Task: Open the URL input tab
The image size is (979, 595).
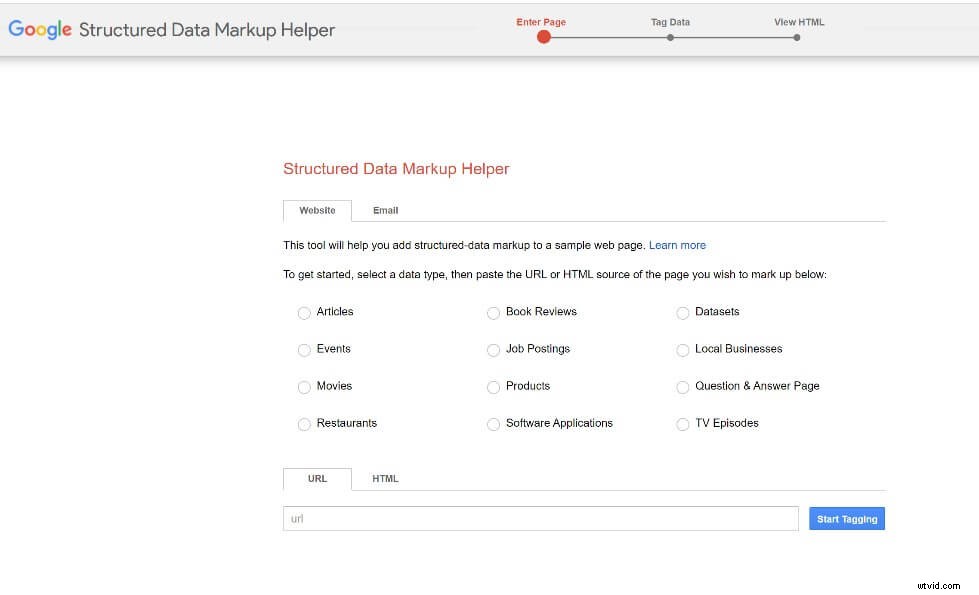Action: pyautogui.click(x=317, y=478)
